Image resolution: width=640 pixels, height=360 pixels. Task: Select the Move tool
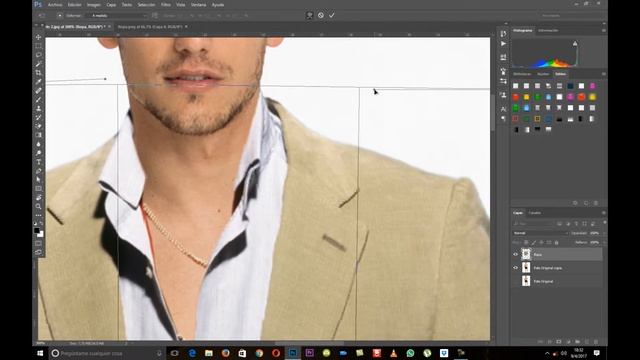[x=38, y=37]
